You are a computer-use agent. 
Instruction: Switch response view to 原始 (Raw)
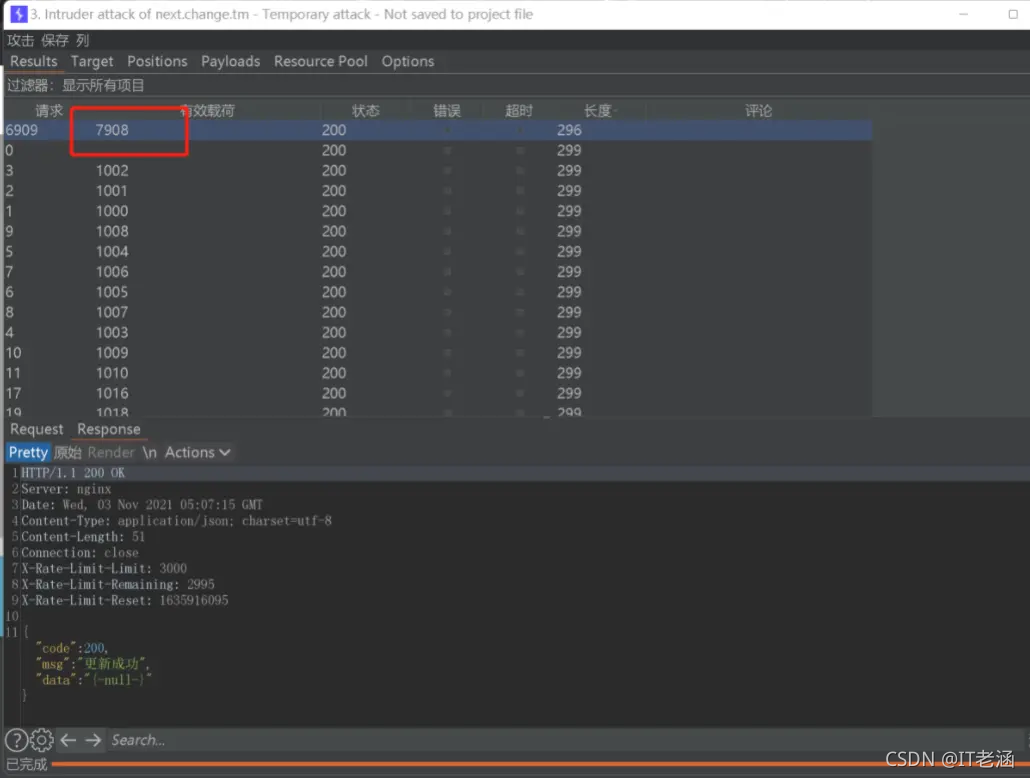(68, 452)
